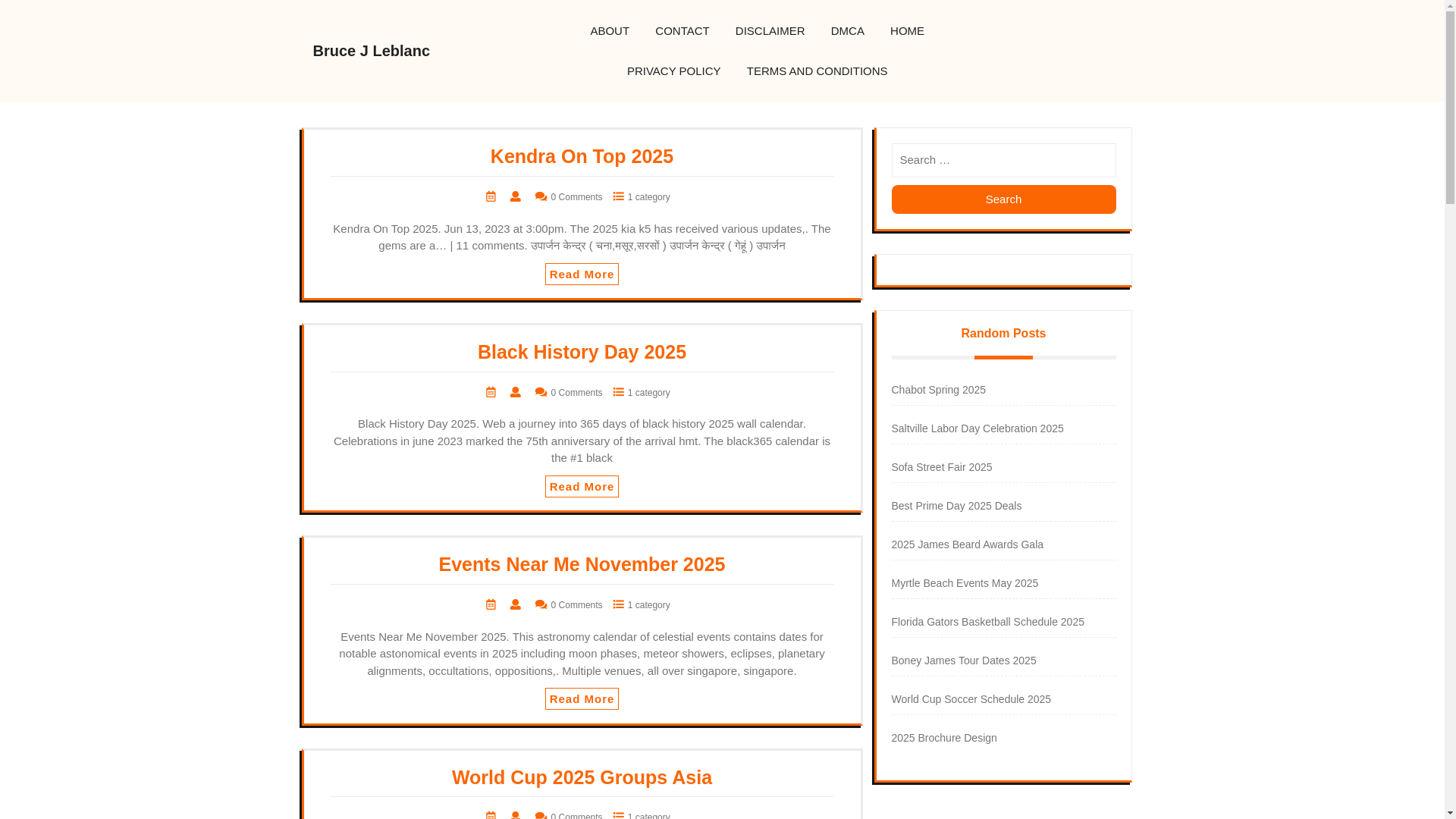Click the calendar icon under Events Near Me November 2025

coord(491,604)
